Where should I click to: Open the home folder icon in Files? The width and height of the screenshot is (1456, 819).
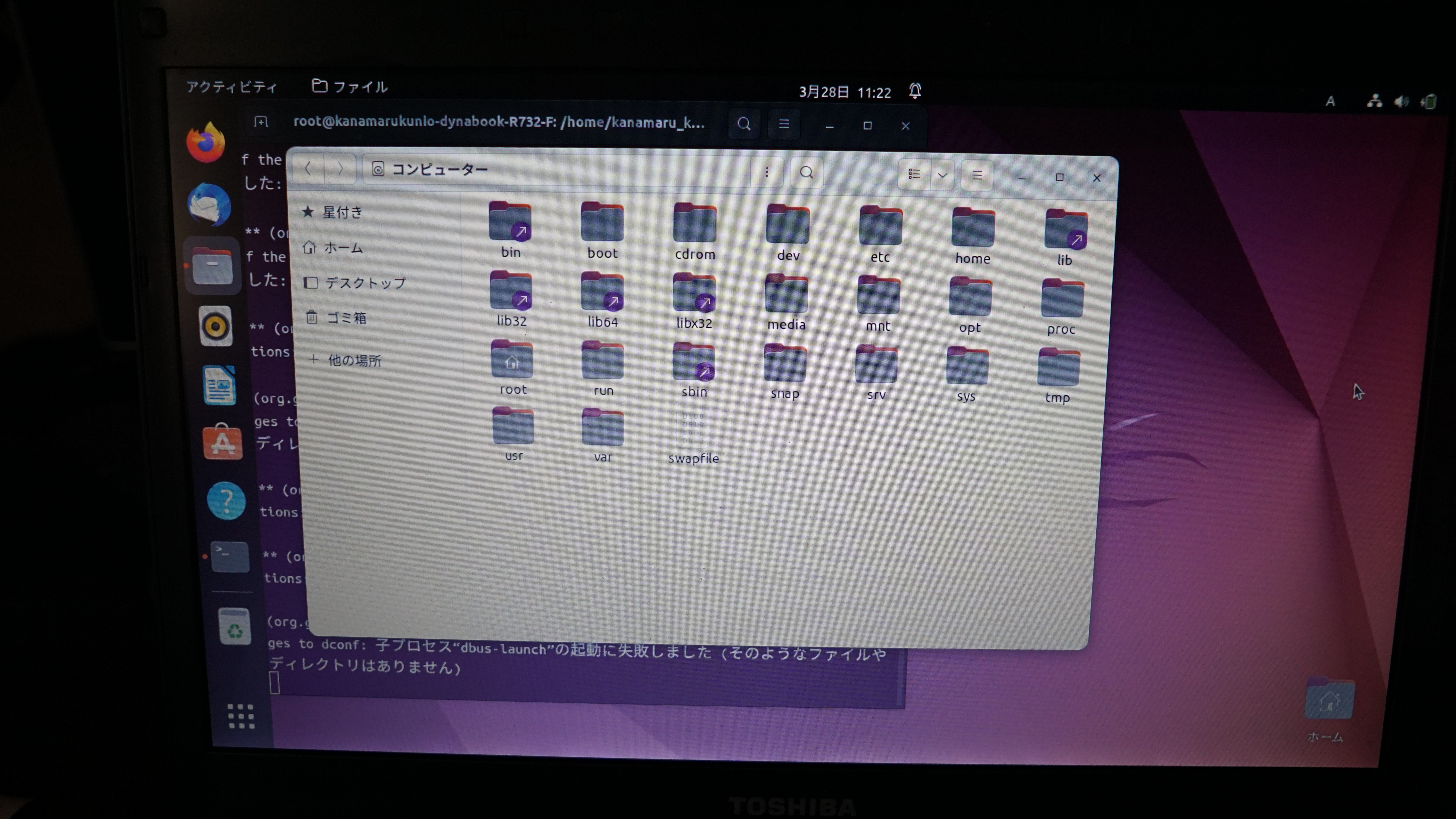(973, 236)
